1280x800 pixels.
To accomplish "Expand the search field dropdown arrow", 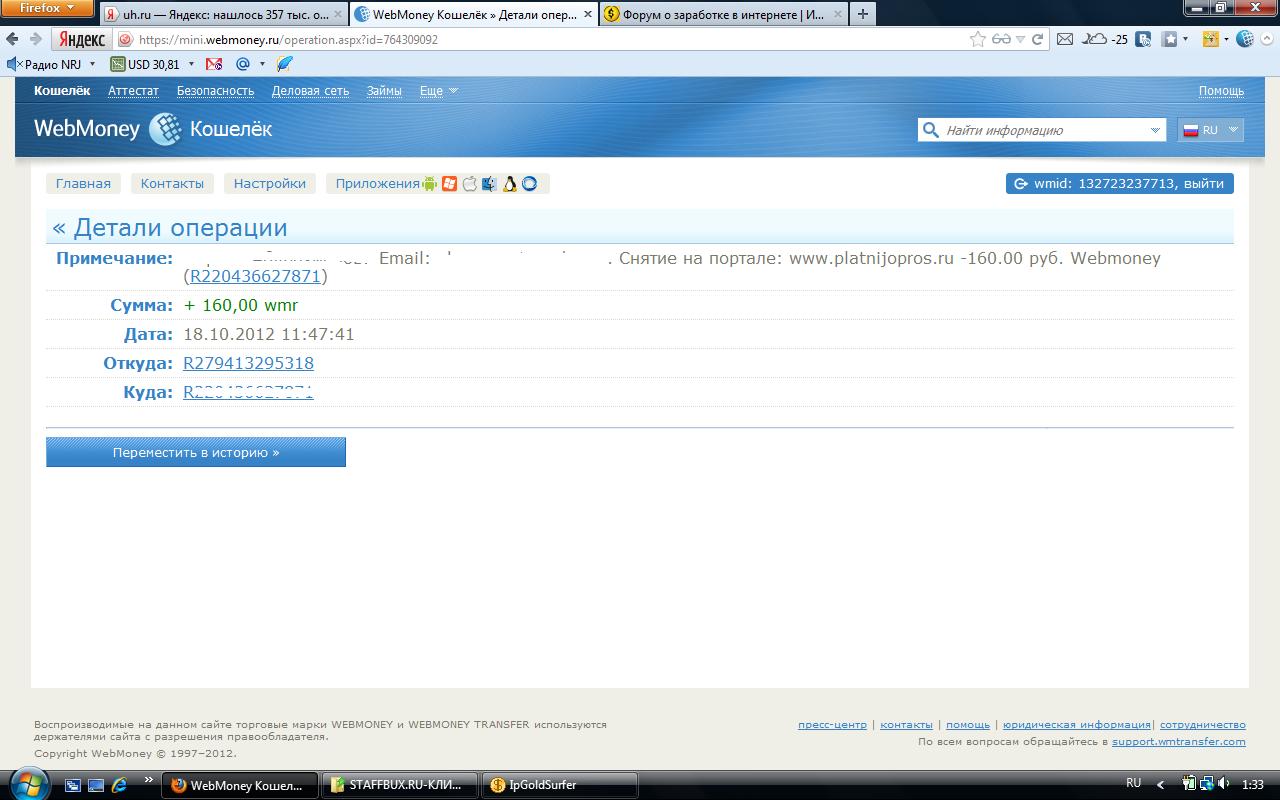I will [x=1155, y=130].
